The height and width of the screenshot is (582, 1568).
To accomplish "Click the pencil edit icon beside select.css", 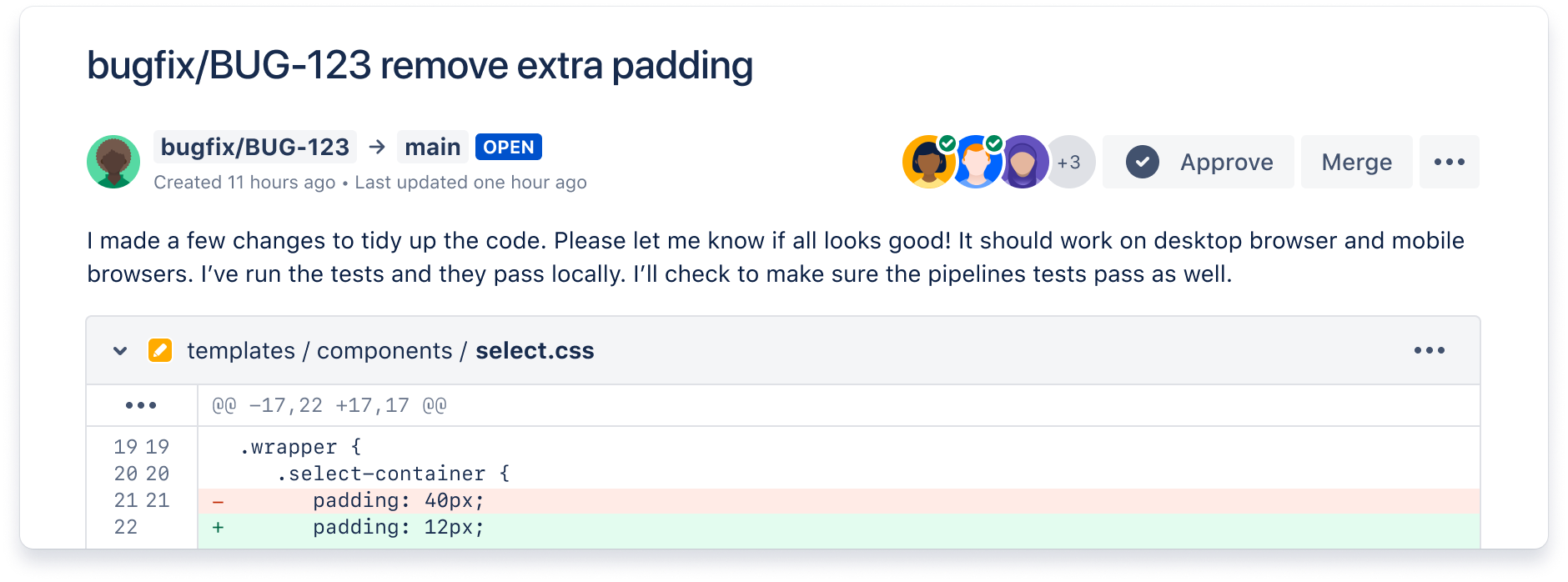I will tap(160, 350).
